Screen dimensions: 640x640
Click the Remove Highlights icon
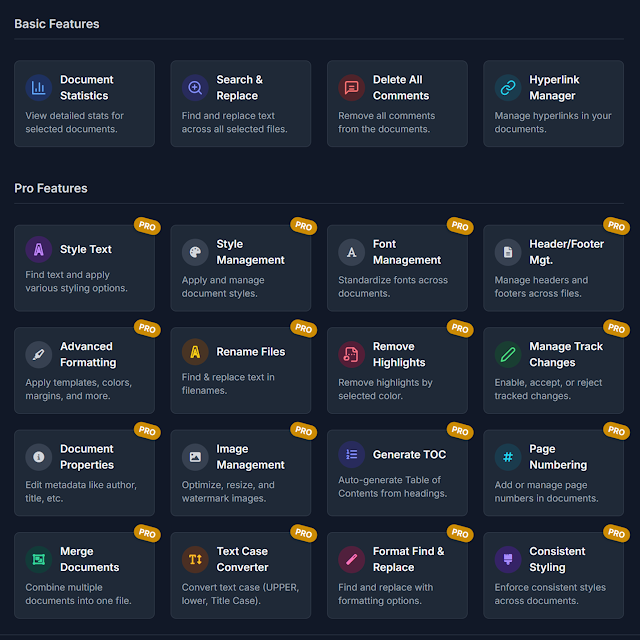pyautogui.click(x=351, y=354)
